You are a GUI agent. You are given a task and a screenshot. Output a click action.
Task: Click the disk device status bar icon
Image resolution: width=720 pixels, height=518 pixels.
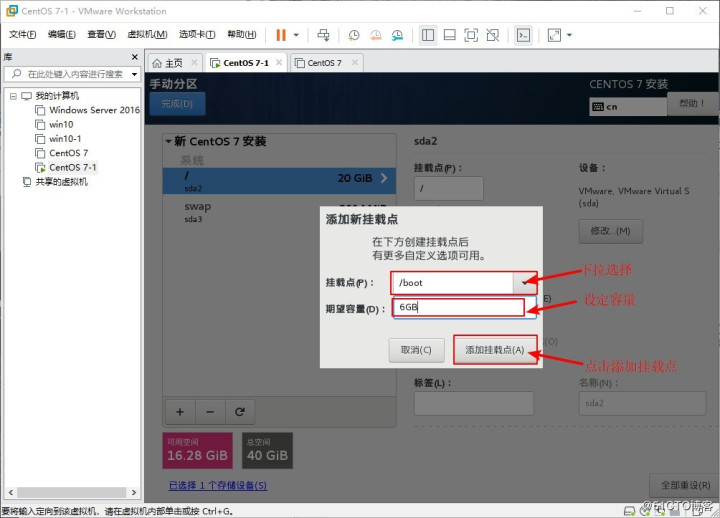[x=630, y=511]
